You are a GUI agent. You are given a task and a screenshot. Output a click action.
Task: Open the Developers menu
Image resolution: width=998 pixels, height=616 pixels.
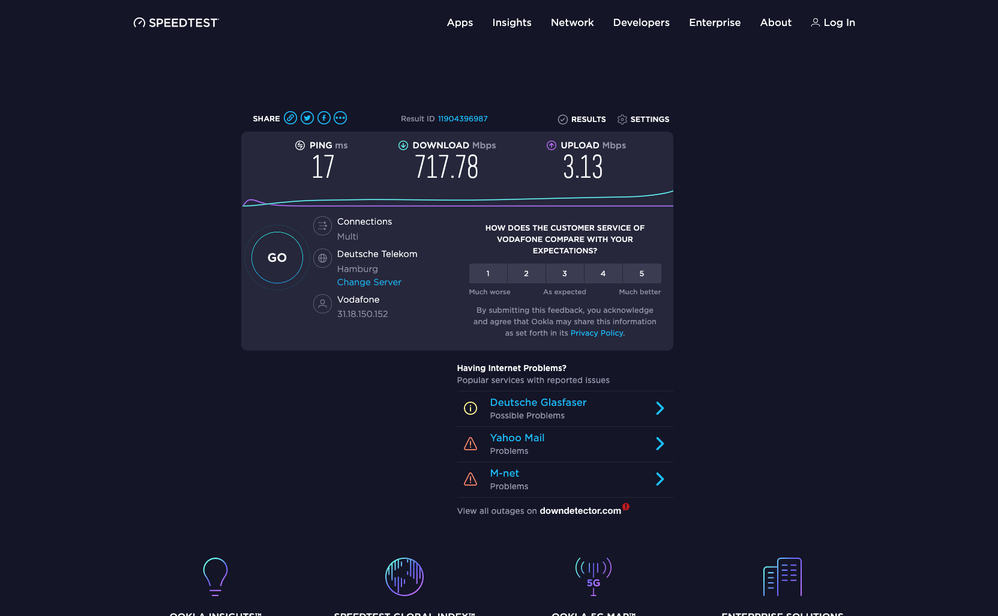click(641, 22)
